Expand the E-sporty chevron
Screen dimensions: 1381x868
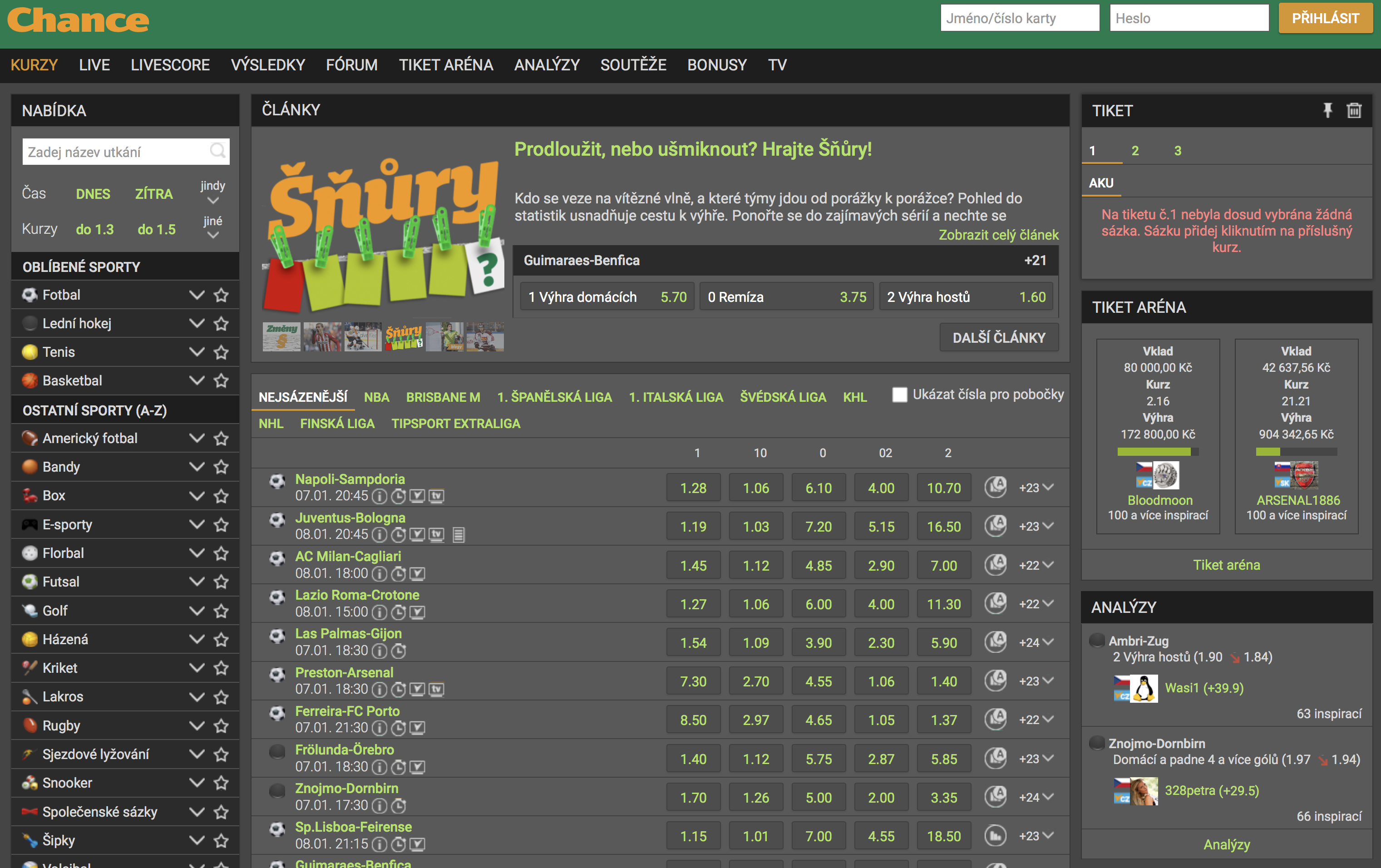(x=197, y=524)
